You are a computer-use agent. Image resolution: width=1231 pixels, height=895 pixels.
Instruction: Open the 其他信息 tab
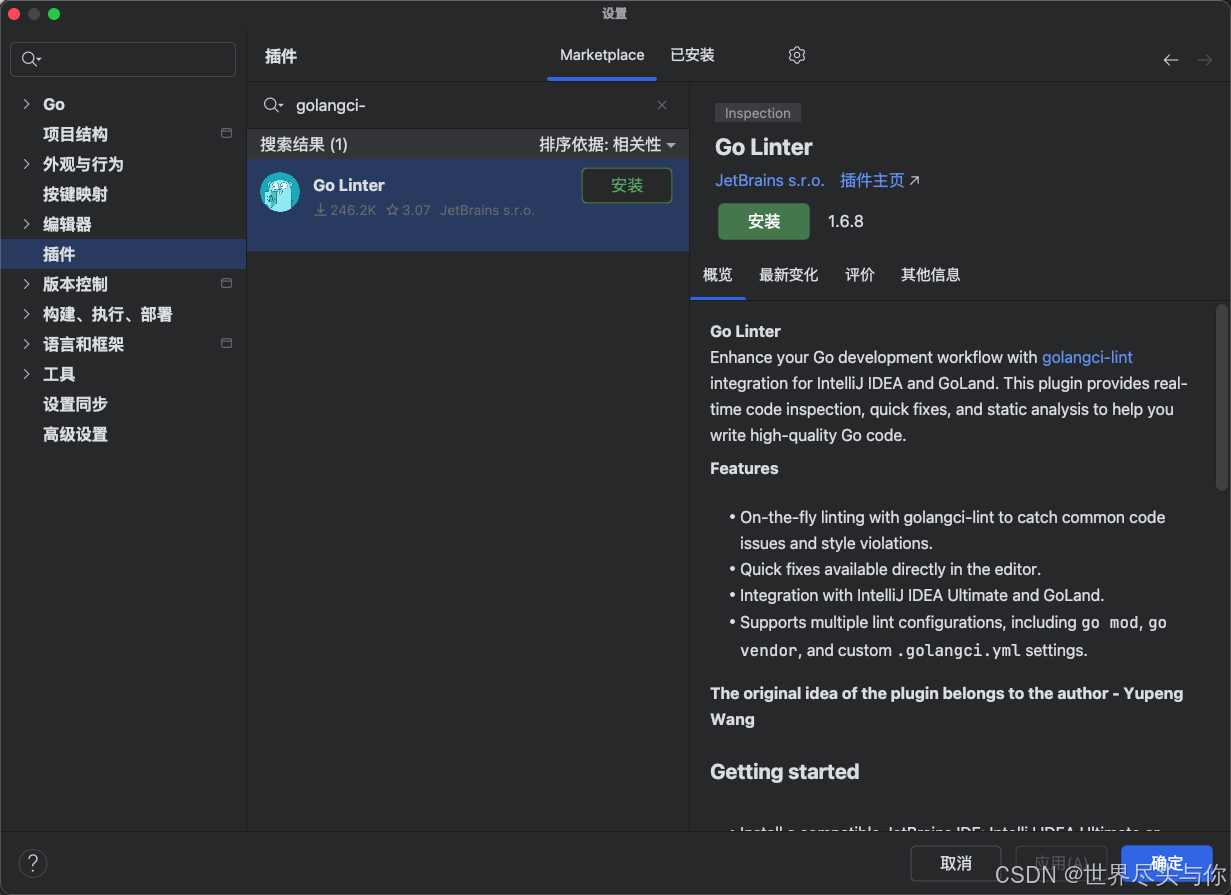click(x=931, y=275)
